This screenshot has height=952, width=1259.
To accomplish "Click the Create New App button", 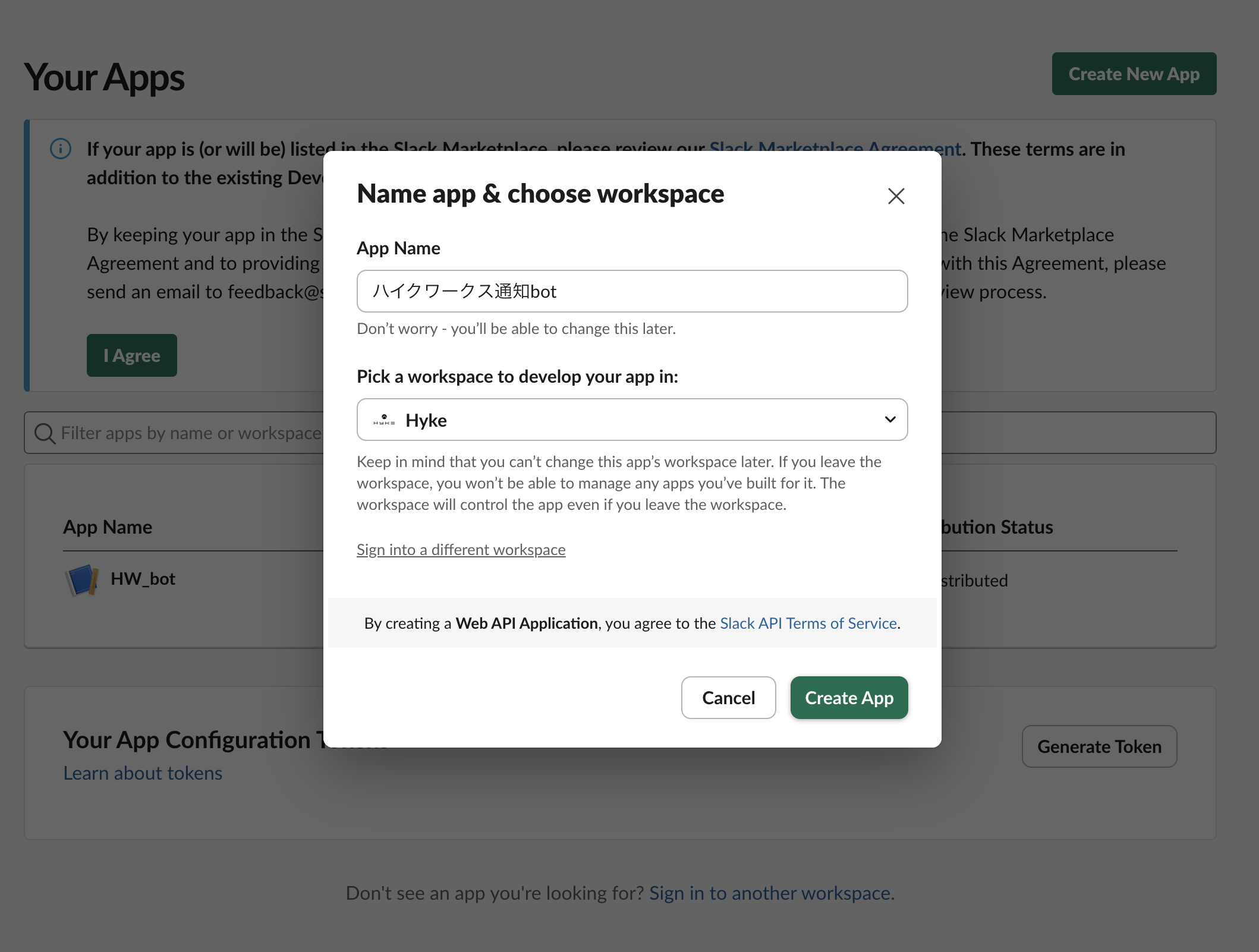I will click(x=1134, y=74).
